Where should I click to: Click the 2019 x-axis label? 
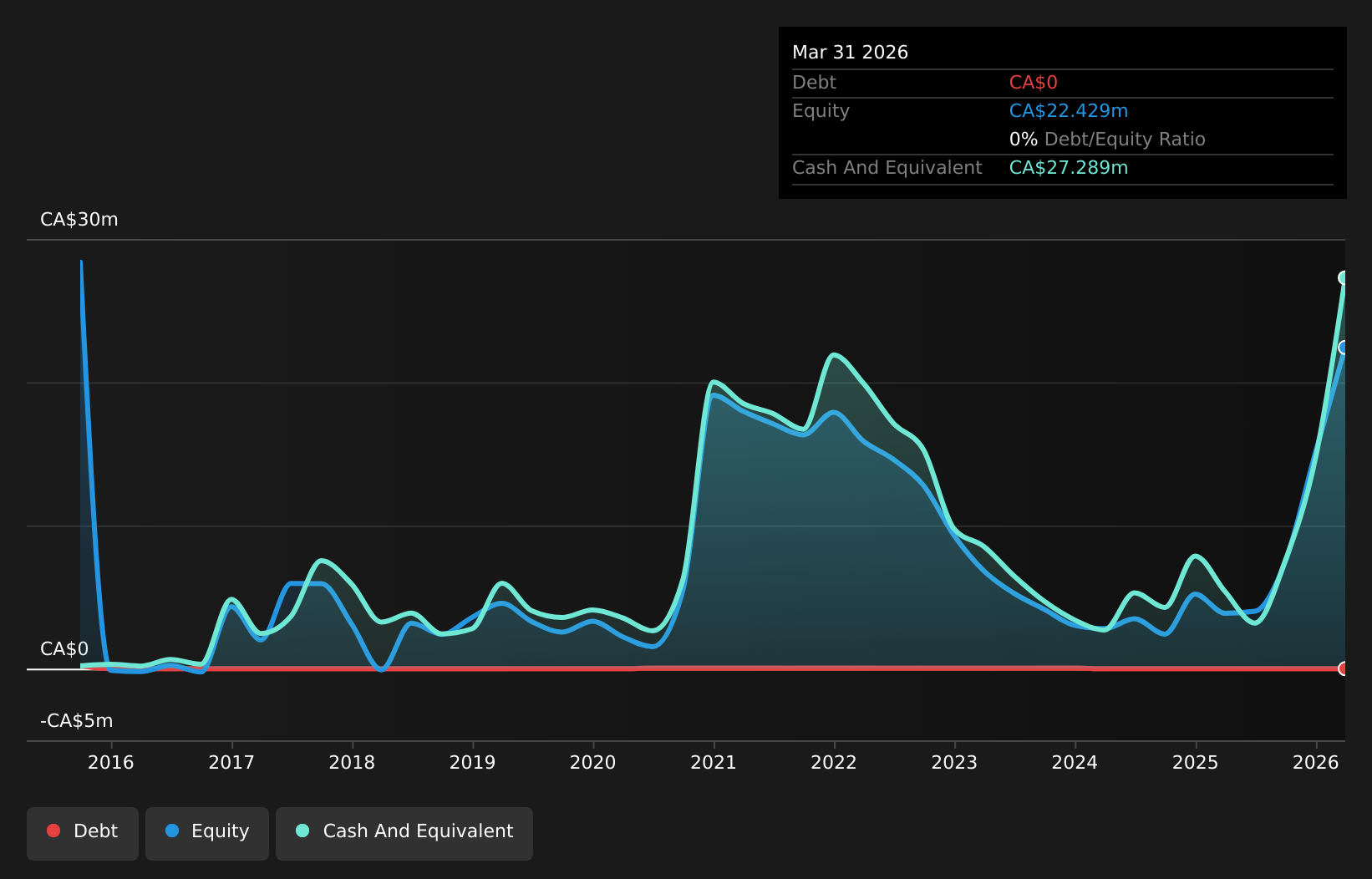click(473, 762)
